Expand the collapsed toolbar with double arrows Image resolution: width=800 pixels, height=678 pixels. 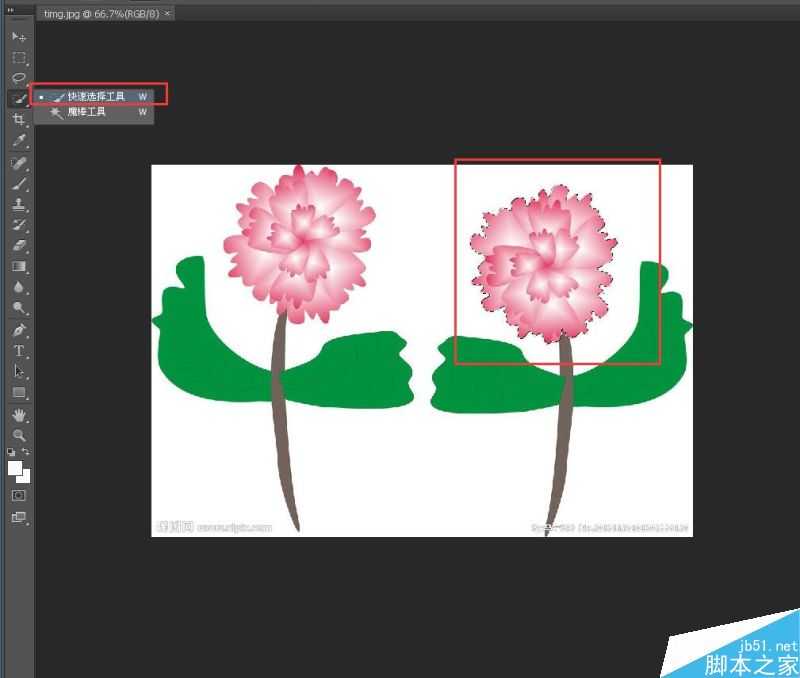[12, 11]
